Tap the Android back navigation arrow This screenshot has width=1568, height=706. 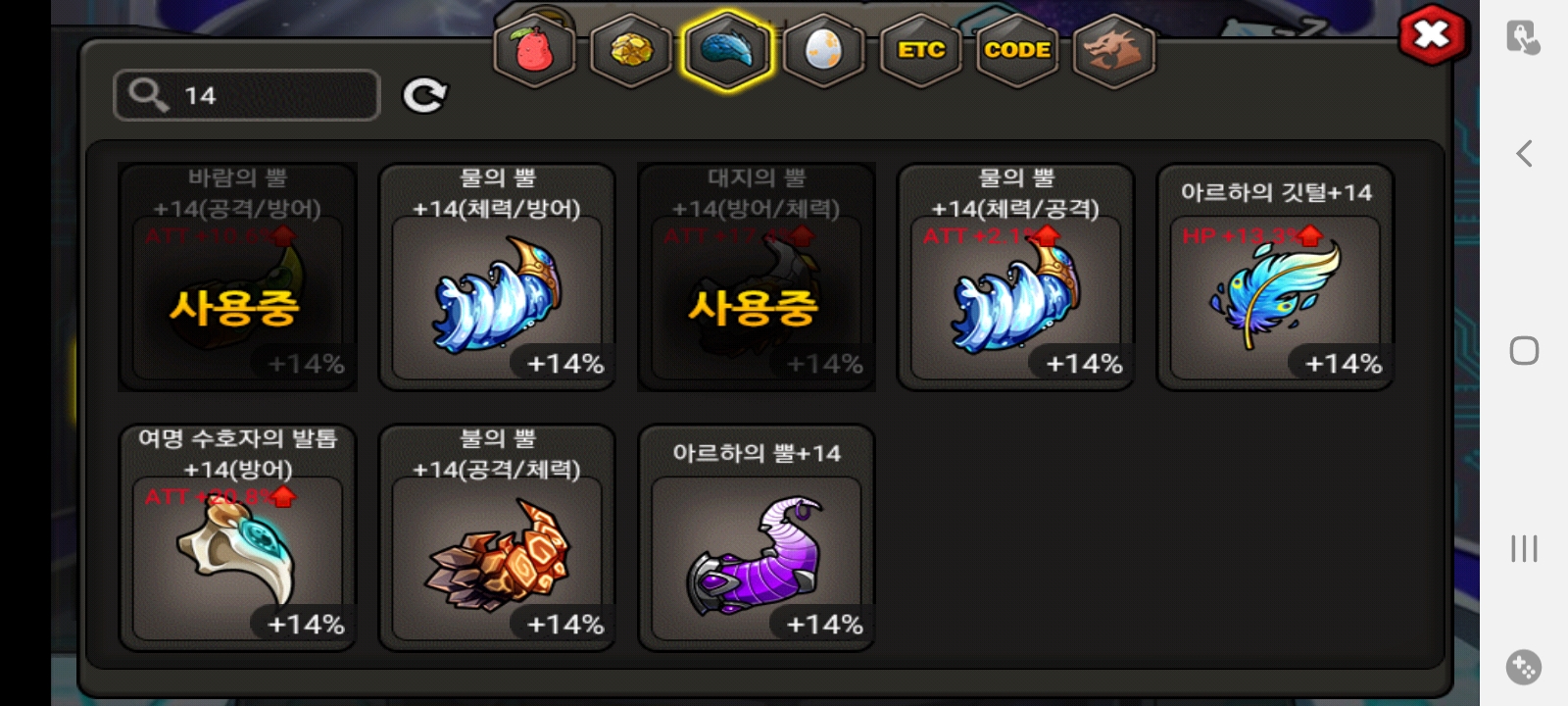point(1524,153)
